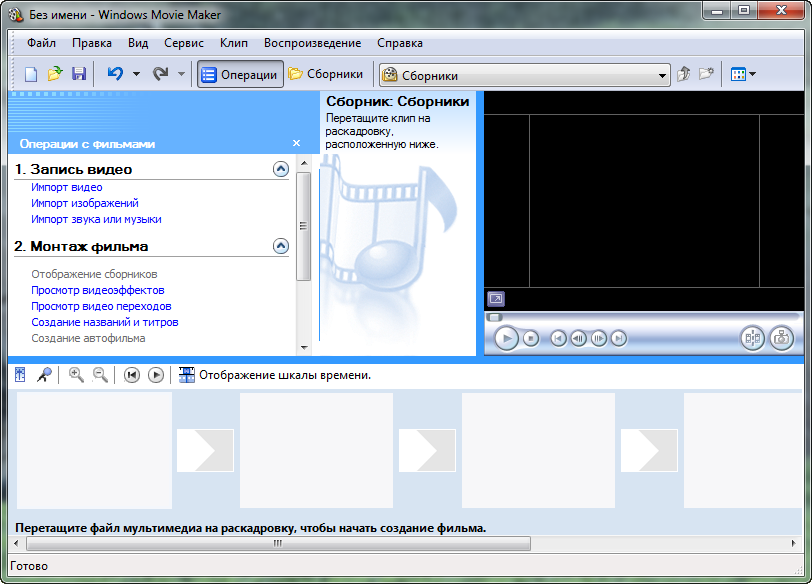
Task: Open the redo history dropdown arrow
Action: click(x=181, y=74)
